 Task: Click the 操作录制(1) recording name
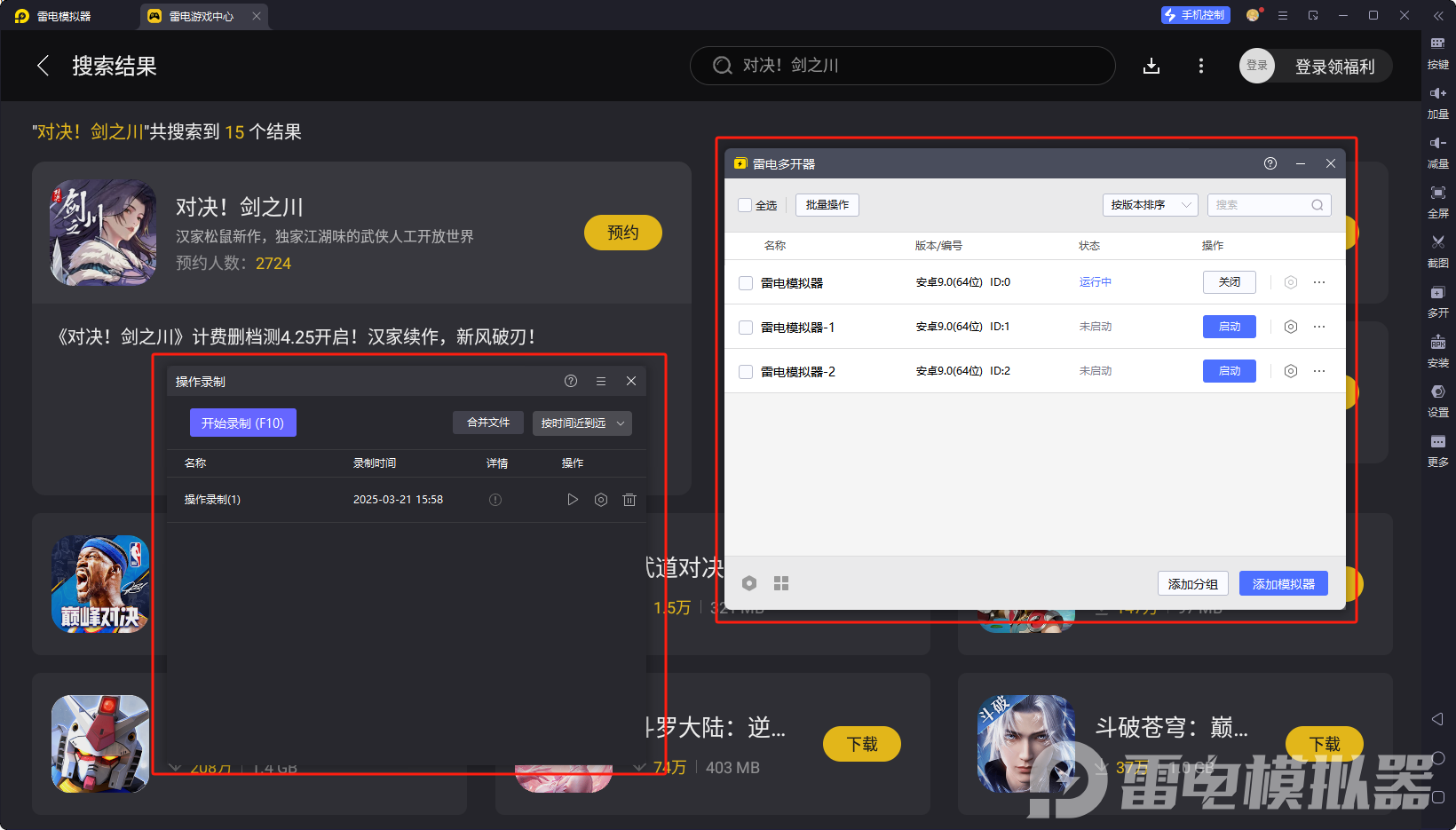coord(212,500)
